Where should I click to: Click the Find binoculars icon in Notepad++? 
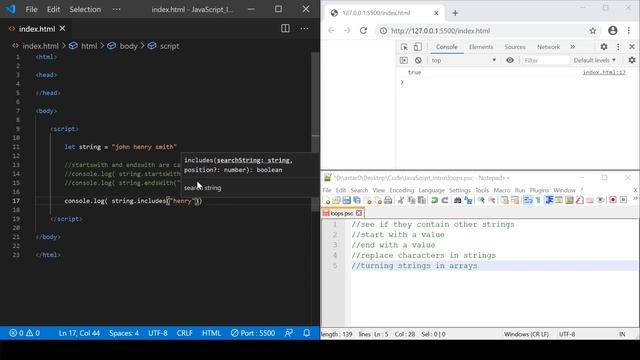tap(458, 200)
